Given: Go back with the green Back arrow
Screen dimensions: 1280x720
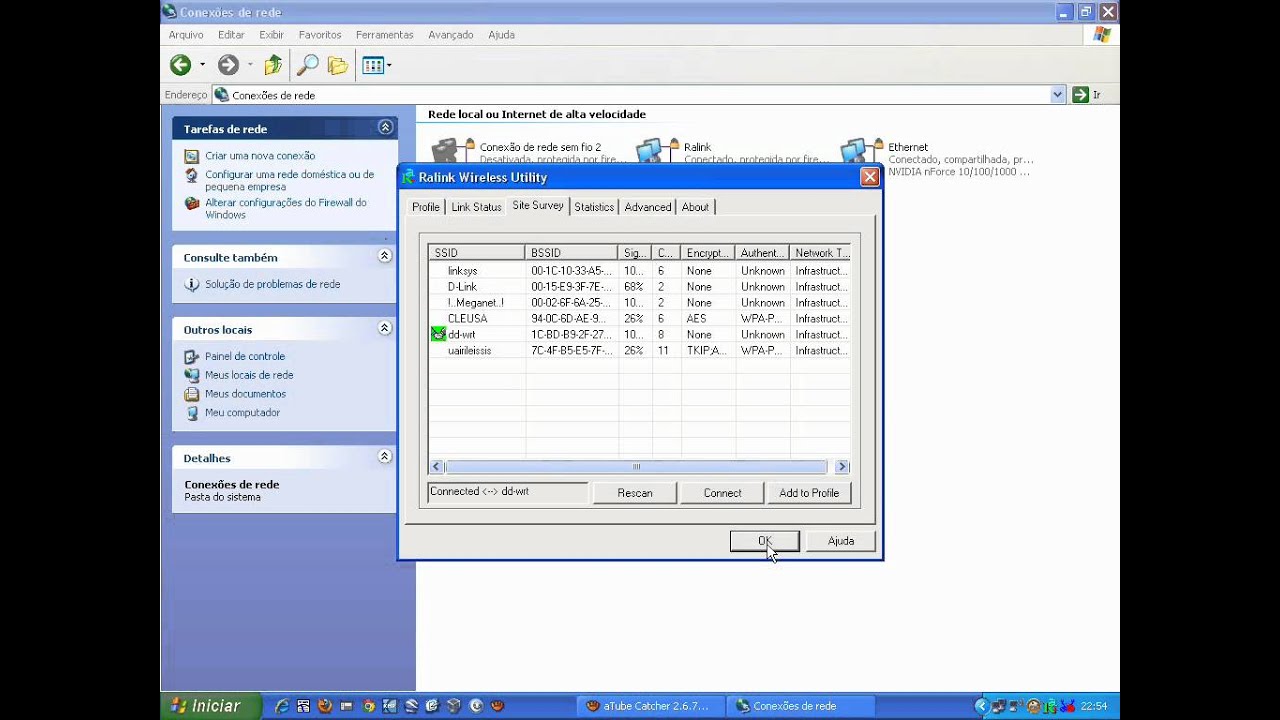Looking at the screenshot, I should pos(180,65).
